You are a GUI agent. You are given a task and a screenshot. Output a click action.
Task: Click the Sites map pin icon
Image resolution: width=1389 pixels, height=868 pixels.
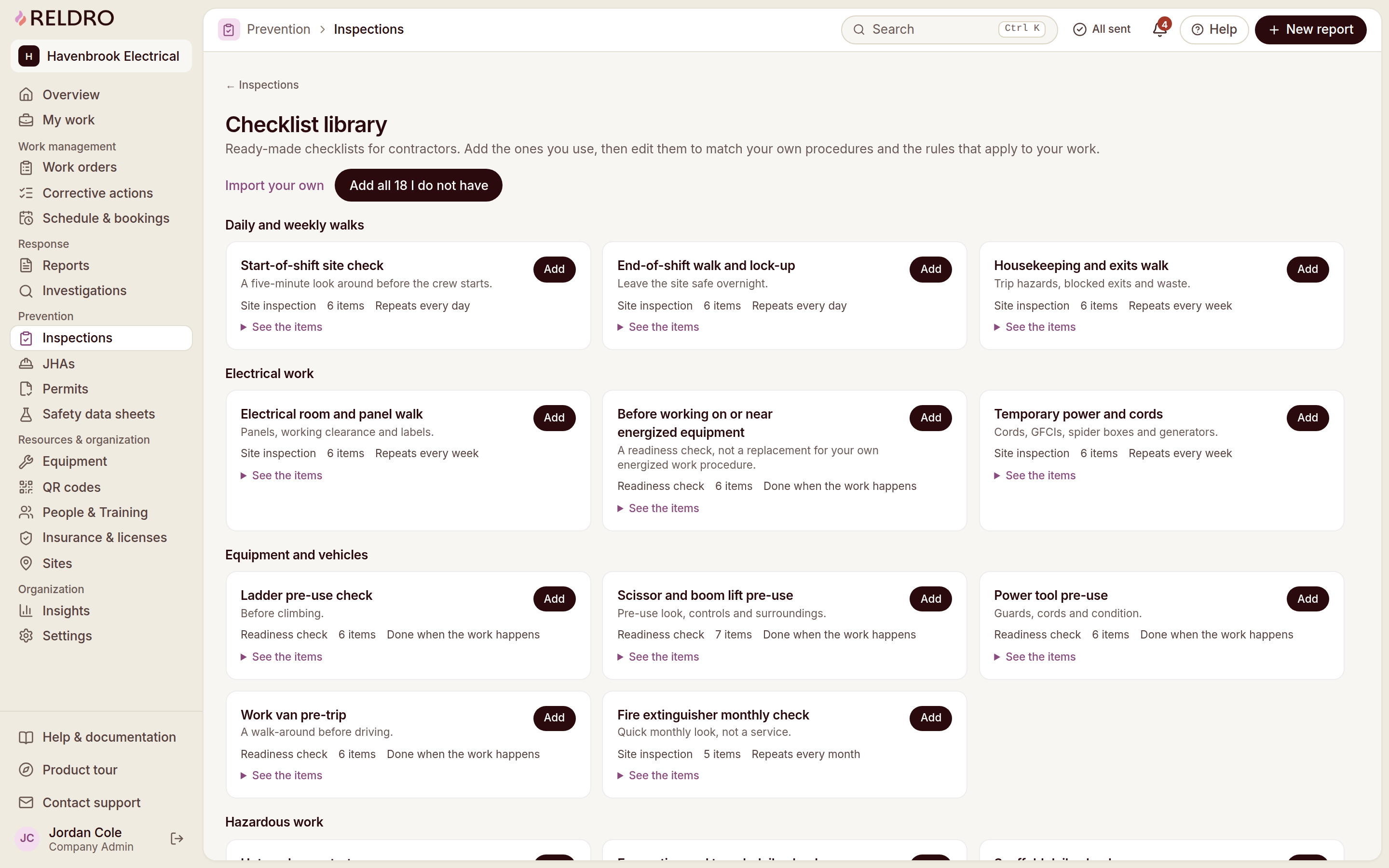26,563
